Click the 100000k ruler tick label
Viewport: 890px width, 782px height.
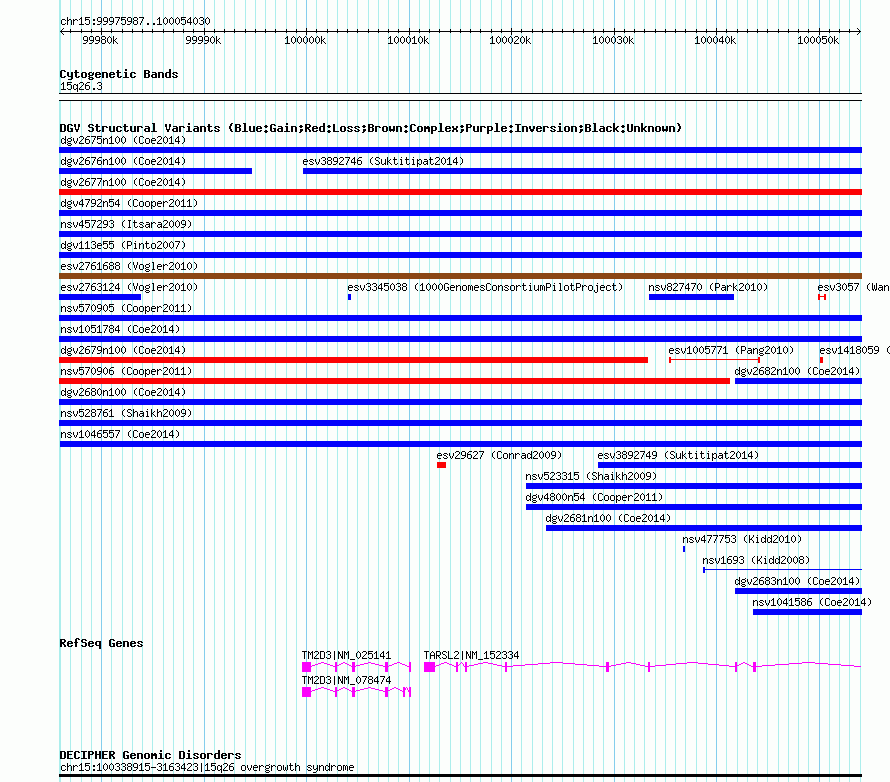click(305, 40)
